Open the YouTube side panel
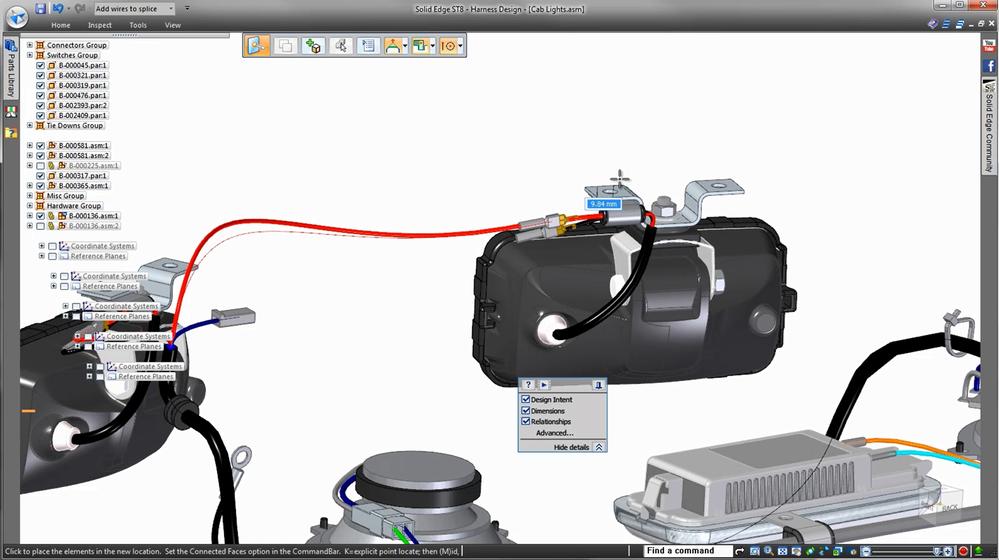This screenshot has width=999, height=560. coord(989,46)
